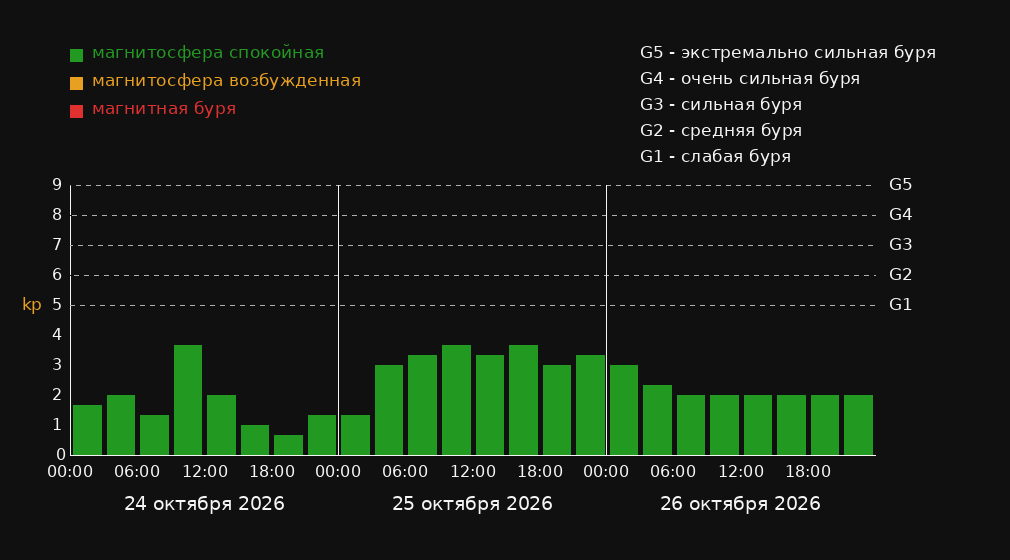Click 26 October bar starting at 00:00
The height and width of the screenshot is (560, 1010).
(624, 410)
